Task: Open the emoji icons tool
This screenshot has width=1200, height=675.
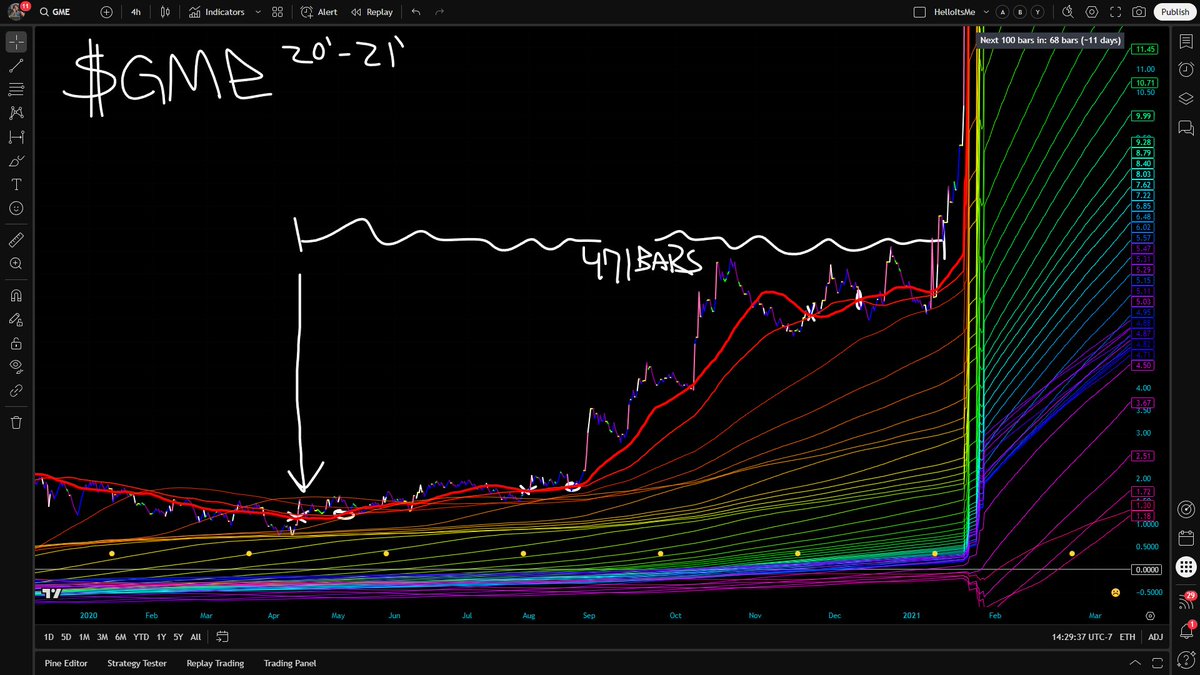Action: tap(16, 208)
